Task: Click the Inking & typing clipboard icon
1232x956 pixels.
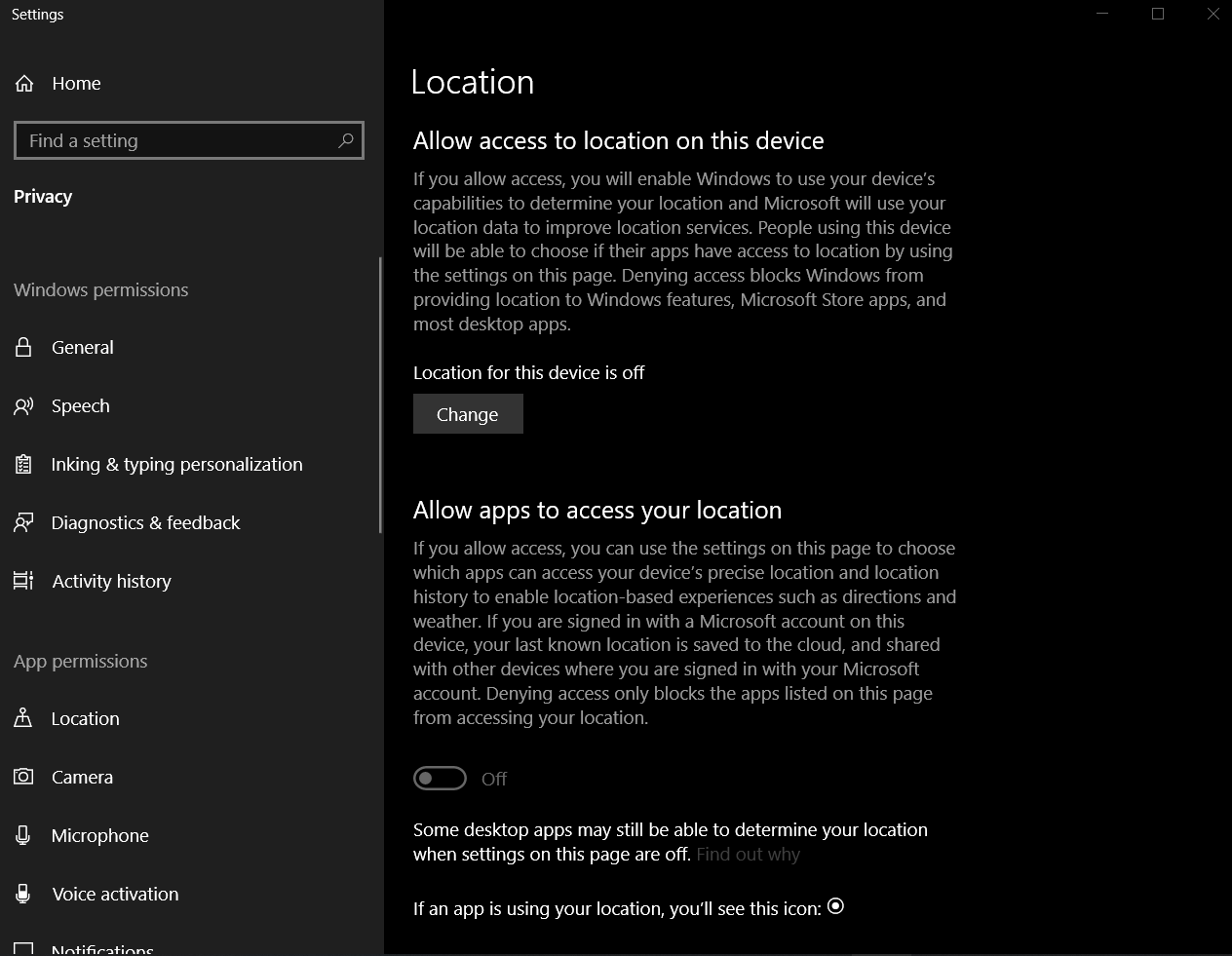Action: pos(23,464)
